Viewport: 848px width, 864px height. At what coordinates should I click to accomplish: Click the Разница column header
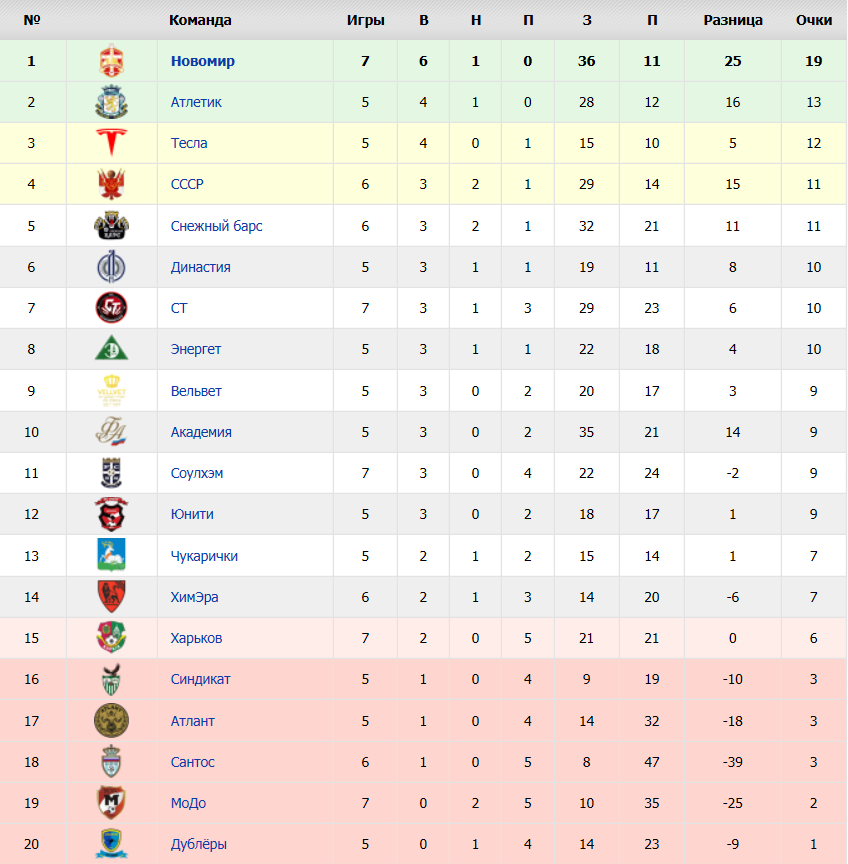tap(733, 20)
